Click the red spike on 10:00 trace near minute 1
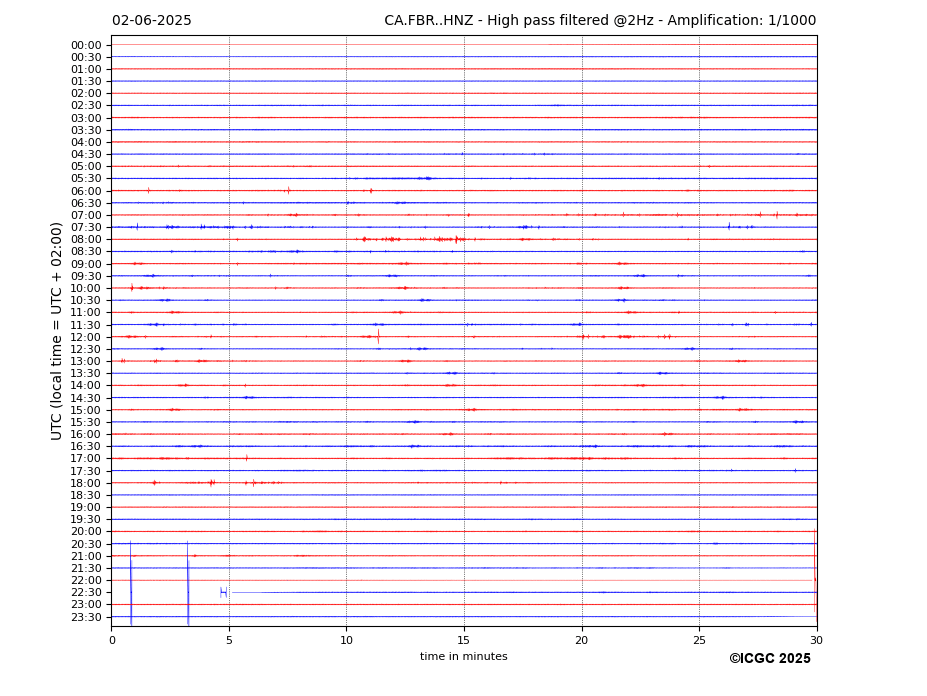Screen dimensions: 927x696 [x=132, y=287]
